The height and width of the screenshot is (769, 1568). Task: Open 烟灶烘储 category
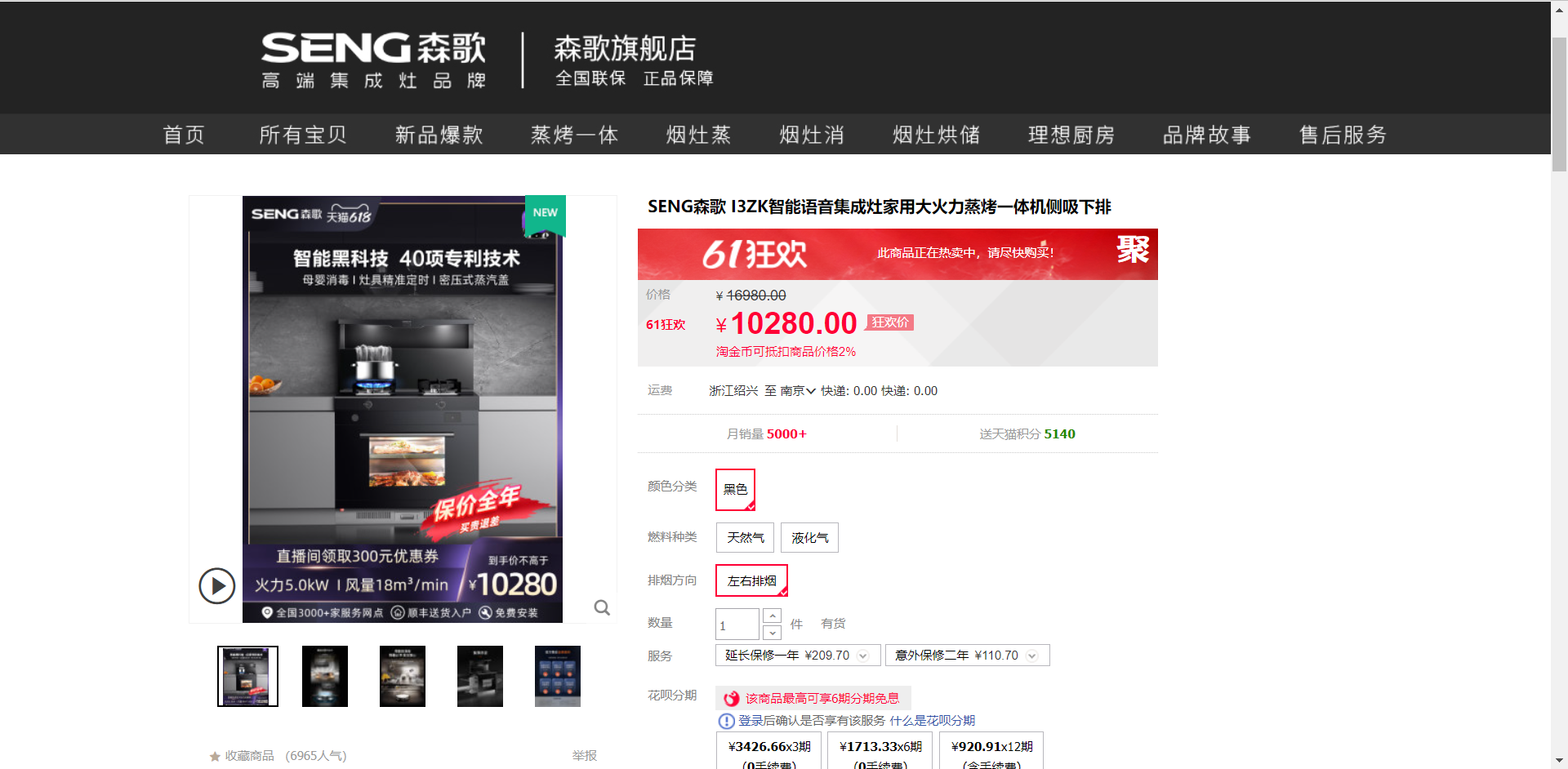coord(937,135)
